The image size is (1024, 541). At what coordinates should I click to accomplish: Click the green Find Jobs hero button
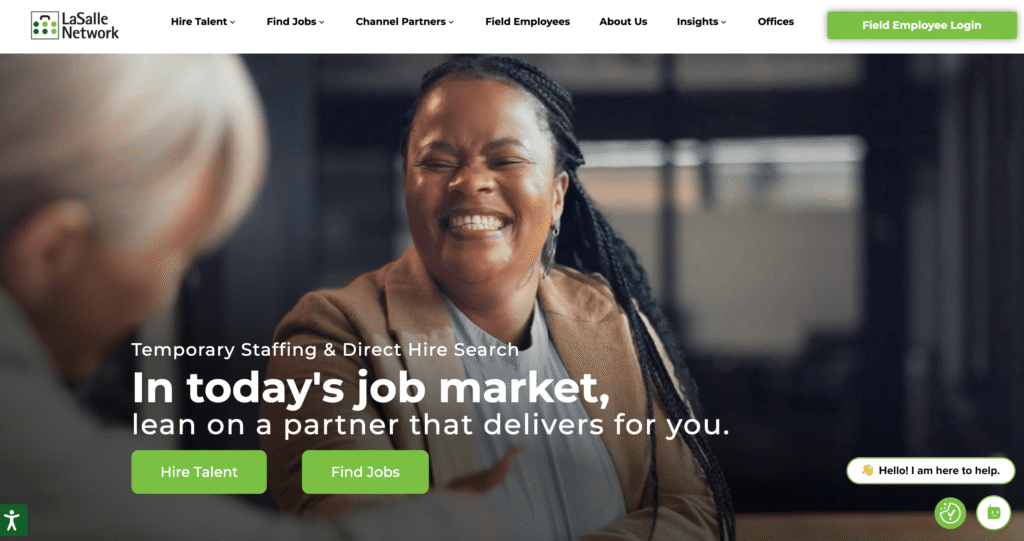pos(365,472)
